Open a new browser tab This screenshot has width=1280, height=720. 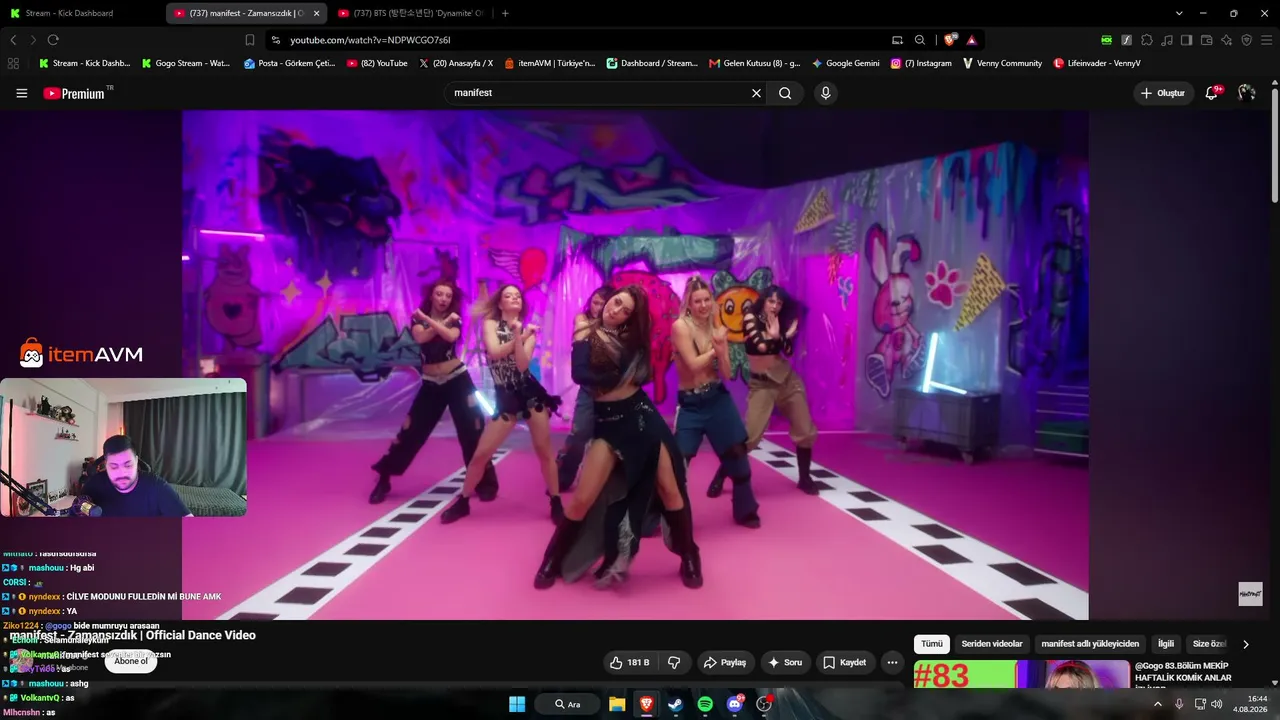[x=505, y=13]
